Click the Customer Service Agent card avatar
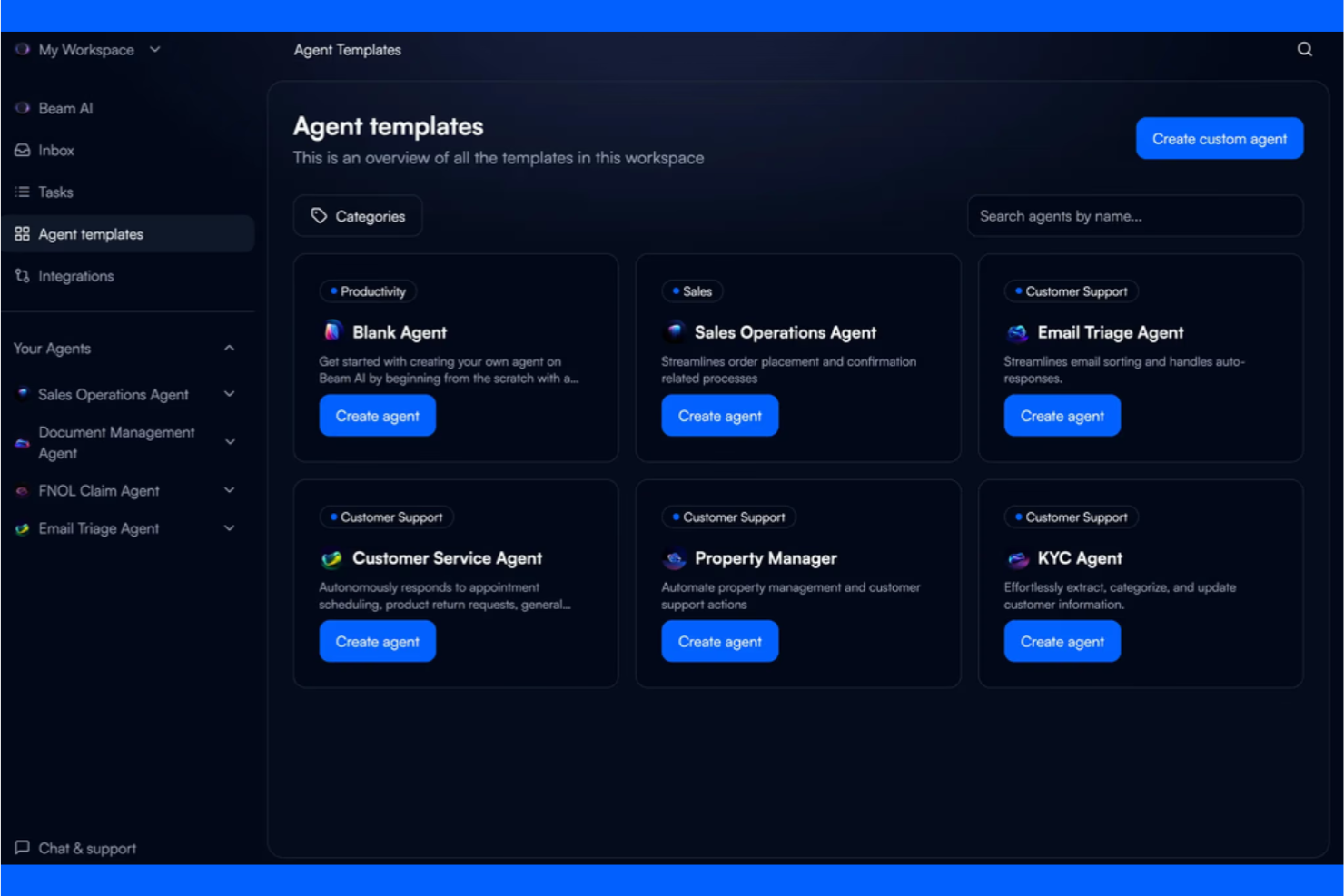Viewport: 1344px width, 896px height. point(332,558)
